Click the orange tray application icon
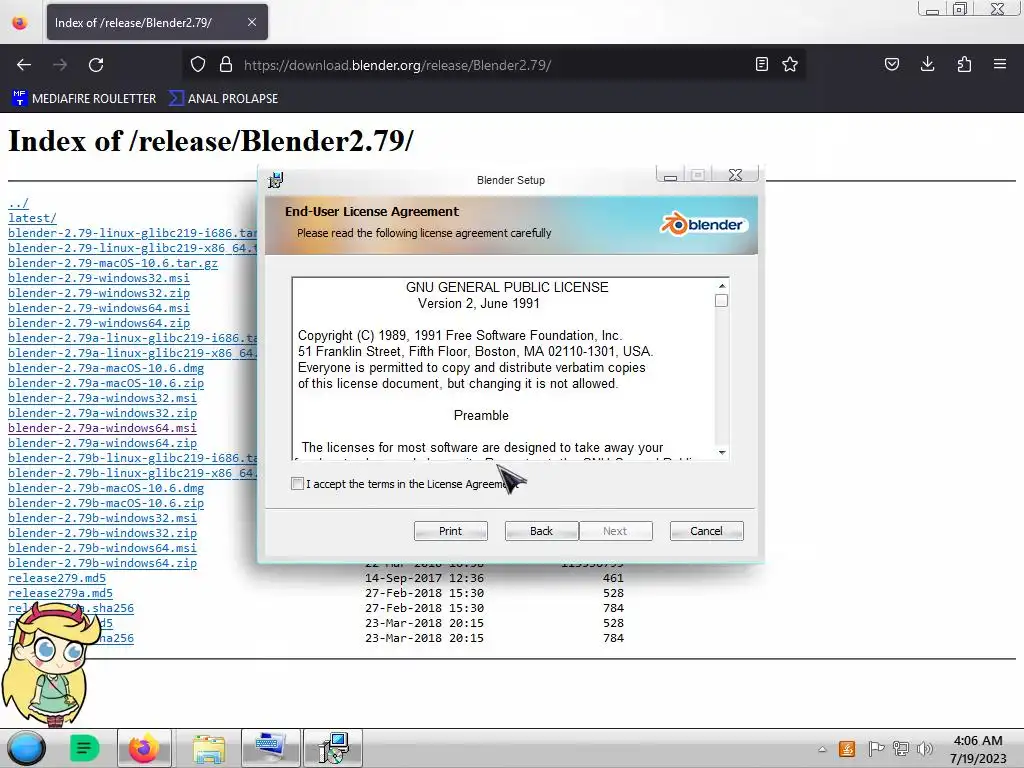This screenshot has width=1024, height=768. click(x=847, y=749)
